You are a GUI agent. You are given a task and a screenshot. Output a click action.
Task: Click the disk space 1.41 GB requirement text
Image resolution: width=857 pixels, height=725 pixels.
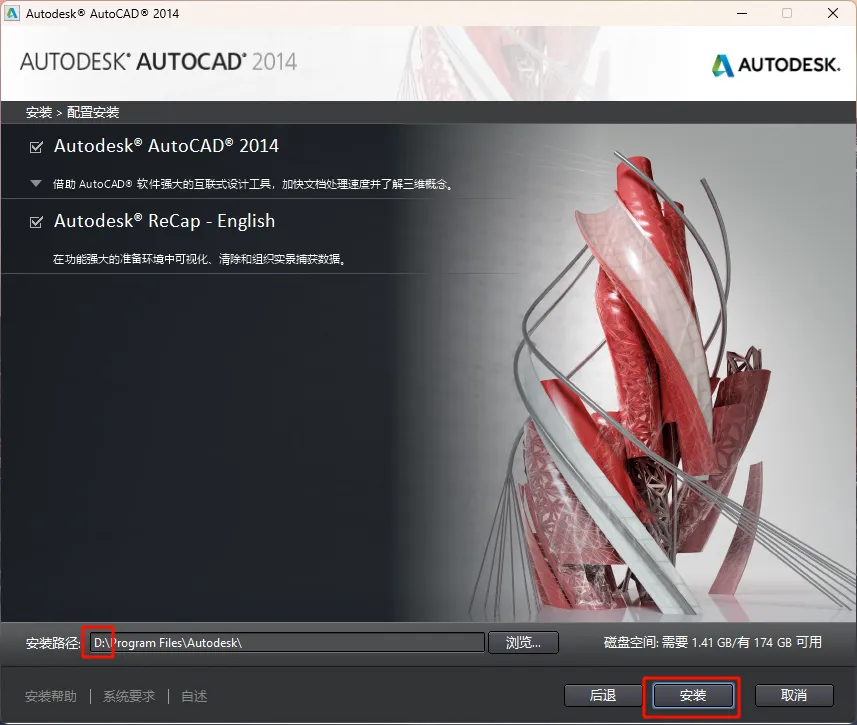coord(713,642)
